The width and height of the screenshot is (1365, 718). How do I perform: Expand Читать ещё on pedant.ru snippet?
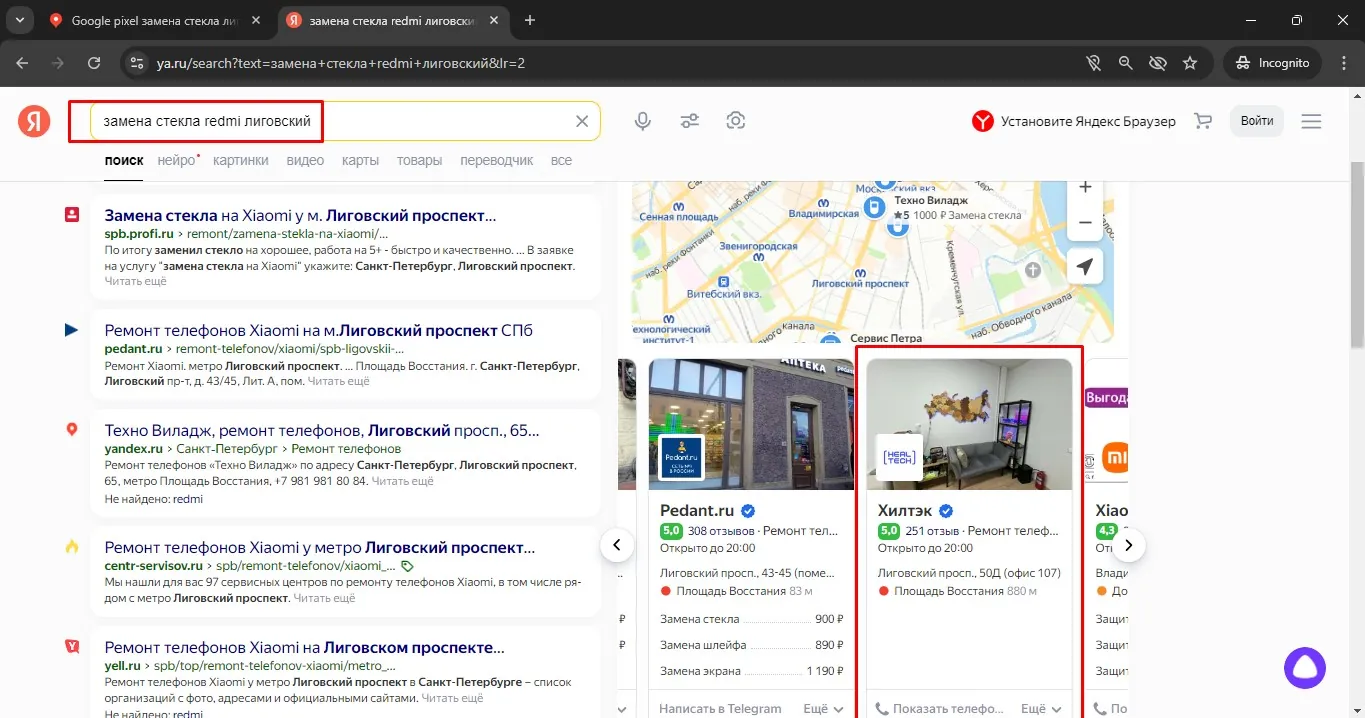[338, 381]
